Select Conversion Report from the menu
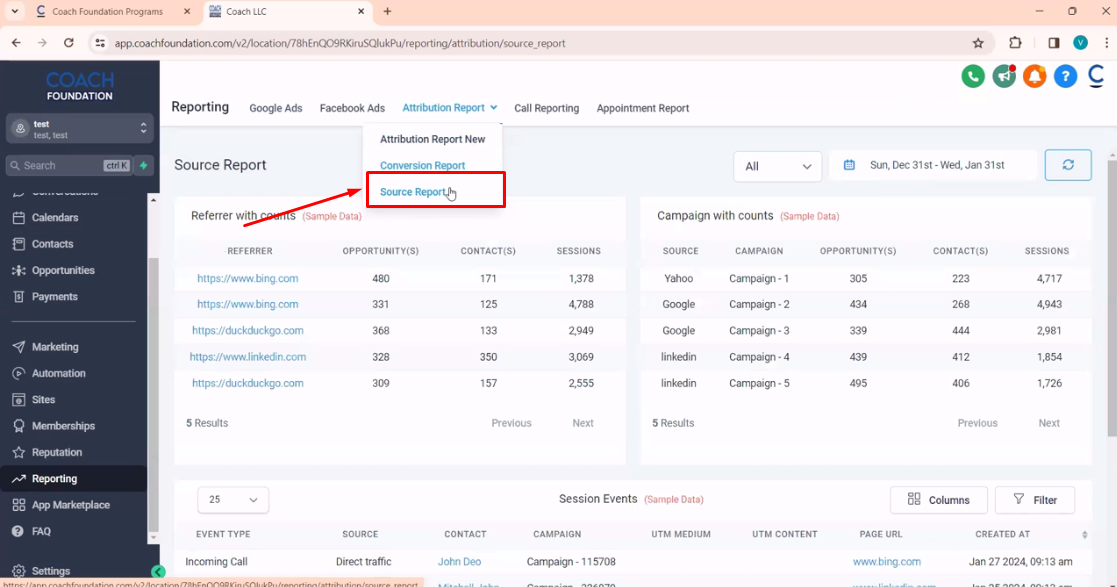 point(422,166)
